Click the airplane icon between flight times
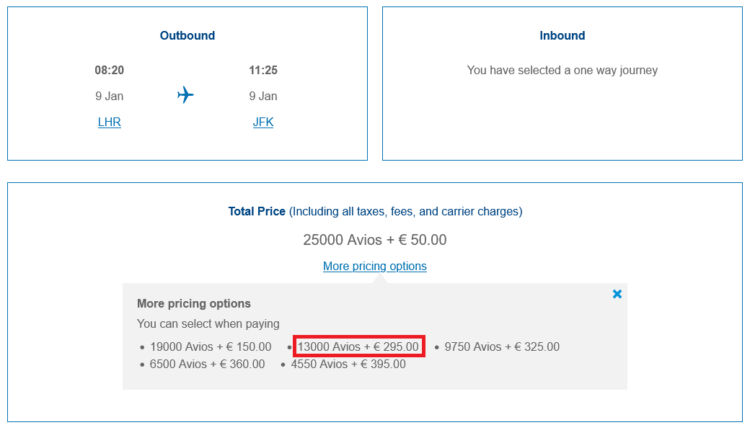750x425 pixels. coord(185,95)
